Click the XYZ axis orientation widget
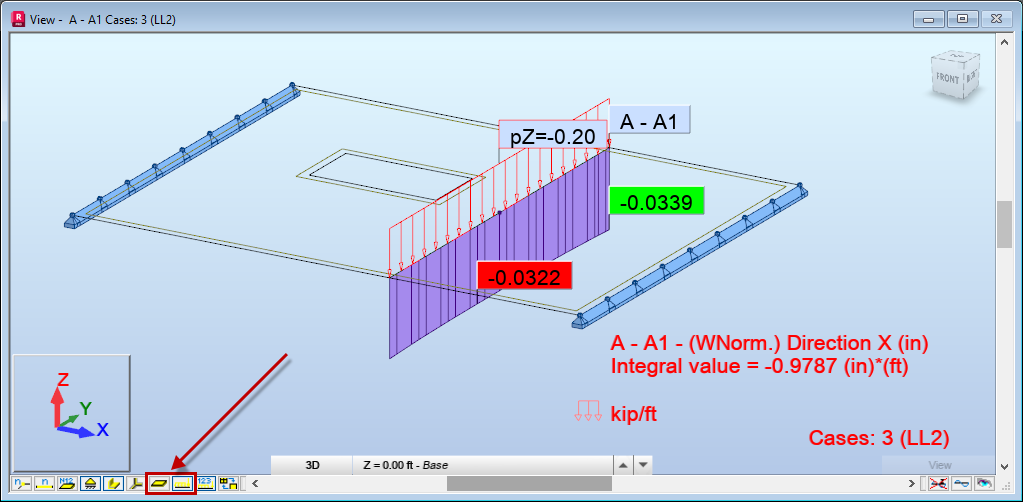 (72, 413)
